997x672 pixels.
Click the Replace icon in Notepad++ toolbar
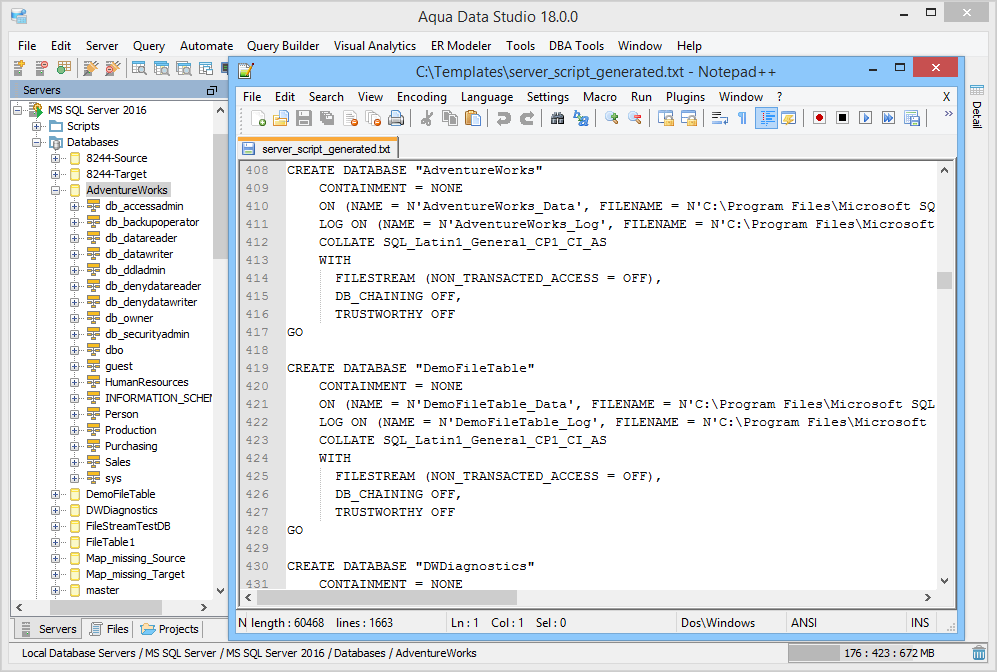581,118
